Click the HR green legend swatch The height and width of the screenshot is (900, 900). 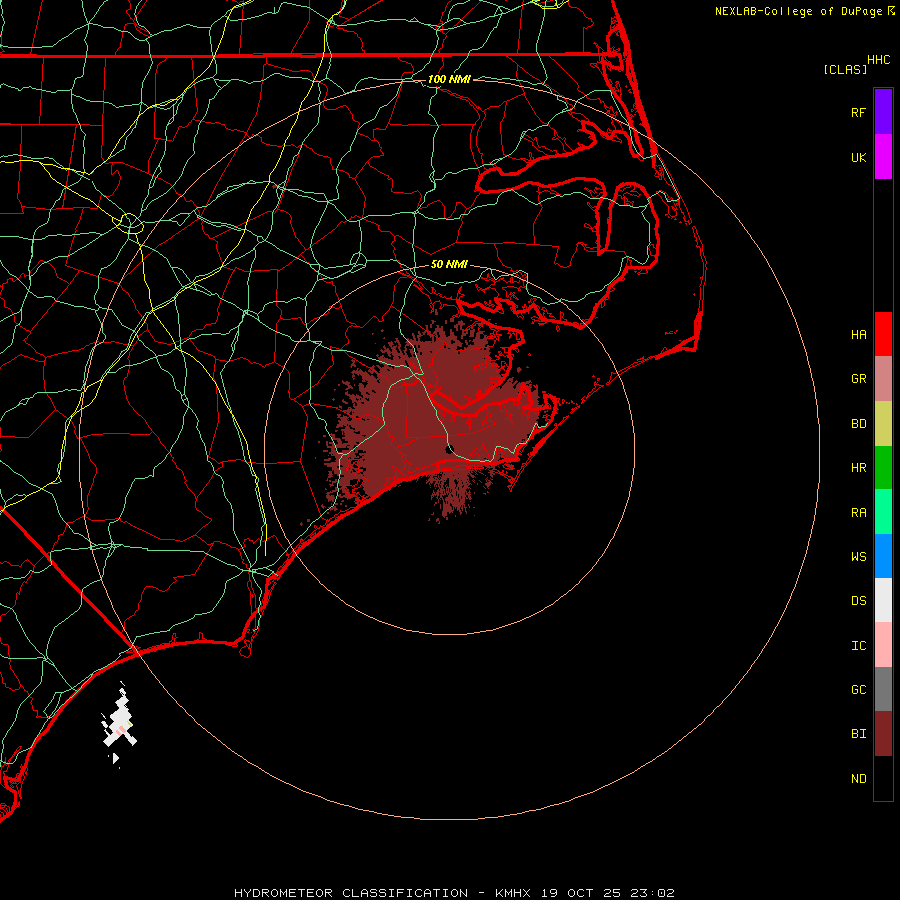point(883,468)
